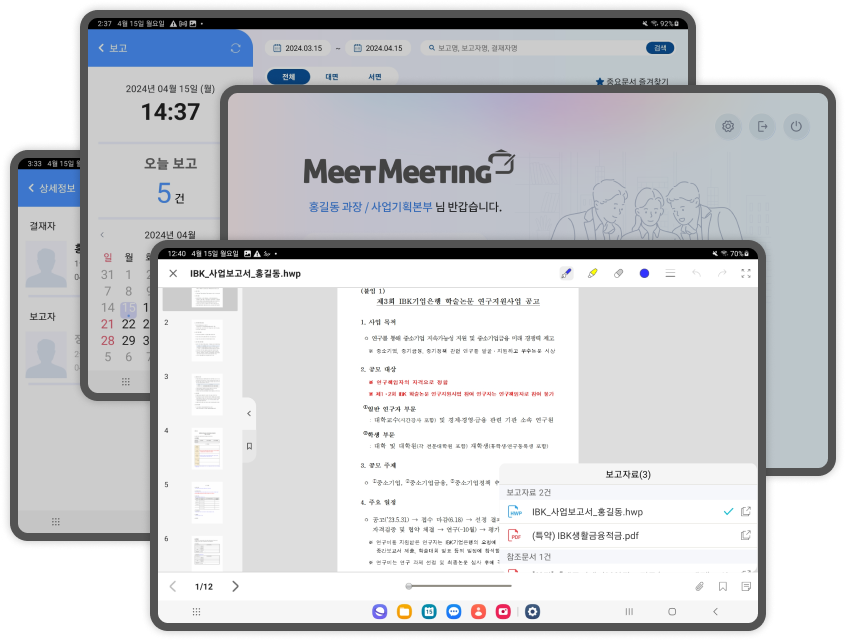
Task: Open start date 2024.03.15 picker
Action: (x=298, y=48)
